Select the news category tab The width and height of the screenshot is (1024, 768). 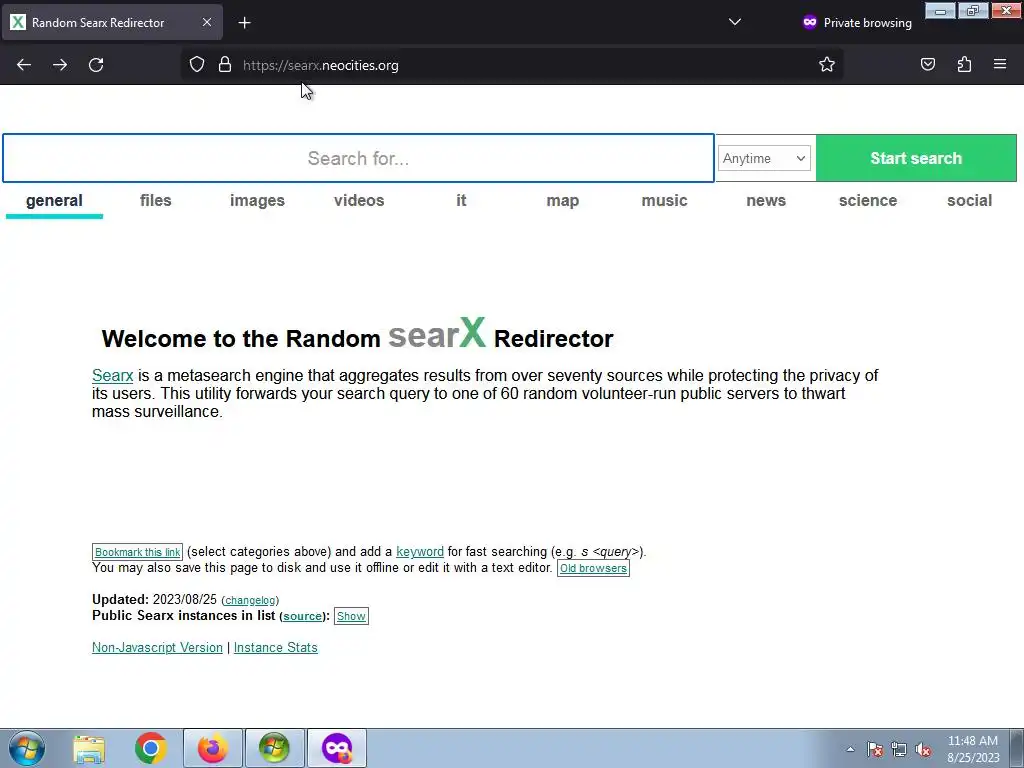click(x=766, y=200)
